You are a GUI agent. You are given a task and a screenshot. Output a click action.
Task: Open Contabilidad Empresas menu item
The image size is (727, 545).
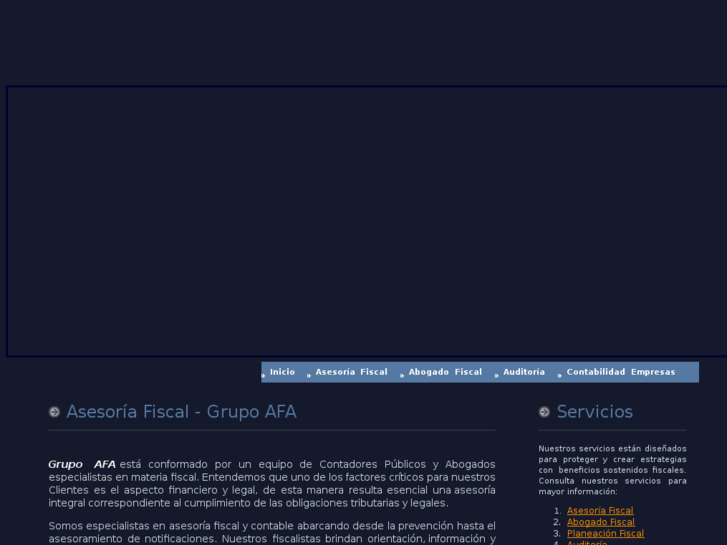point(621,372)
